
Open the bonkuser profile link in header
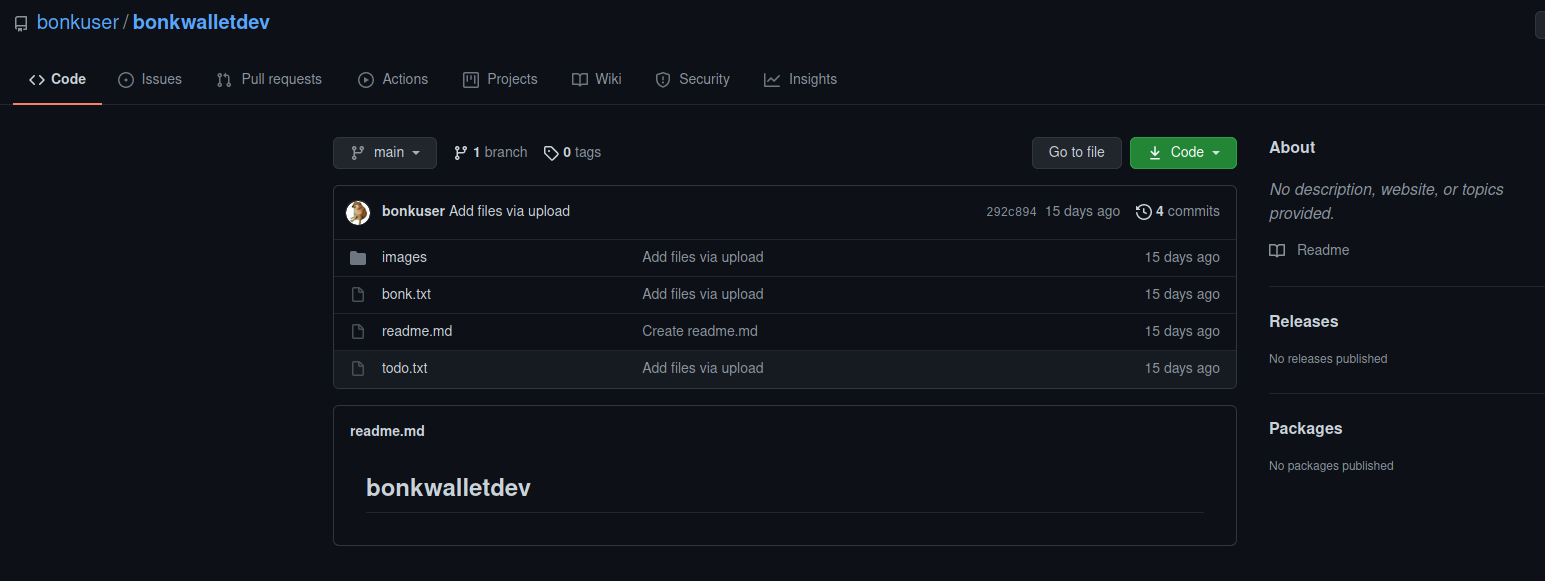78,22
